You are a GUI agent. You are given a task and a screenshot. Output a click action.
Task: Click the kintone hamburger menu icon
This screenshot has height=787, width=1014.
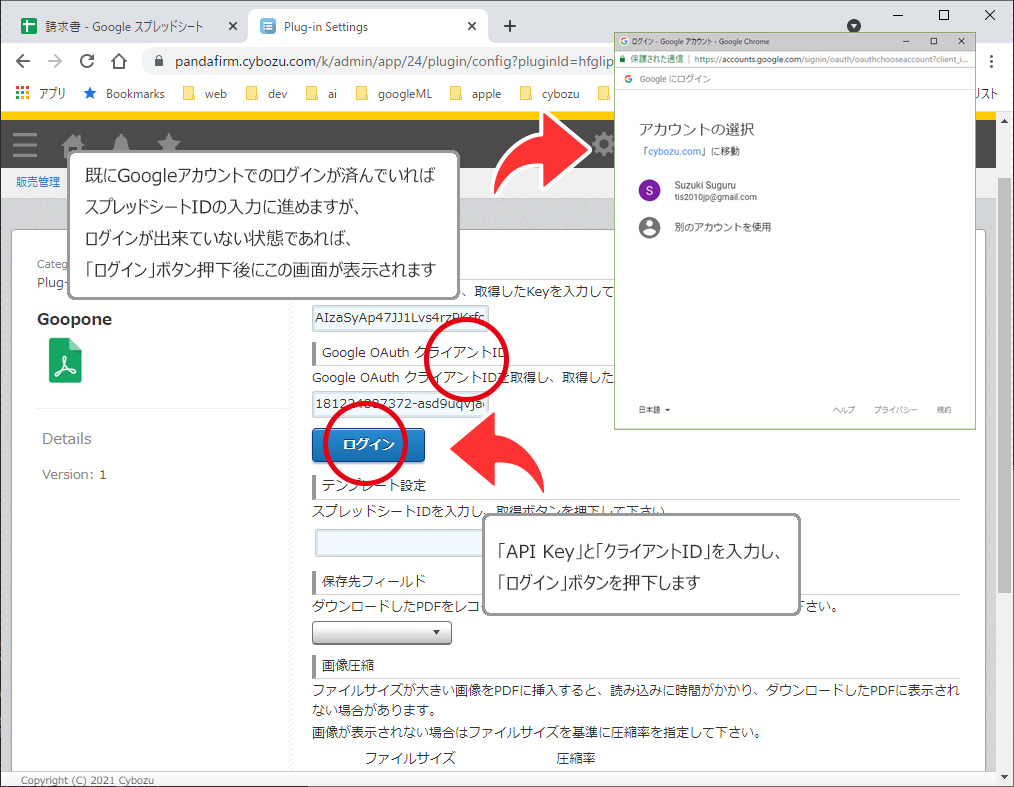25,145
